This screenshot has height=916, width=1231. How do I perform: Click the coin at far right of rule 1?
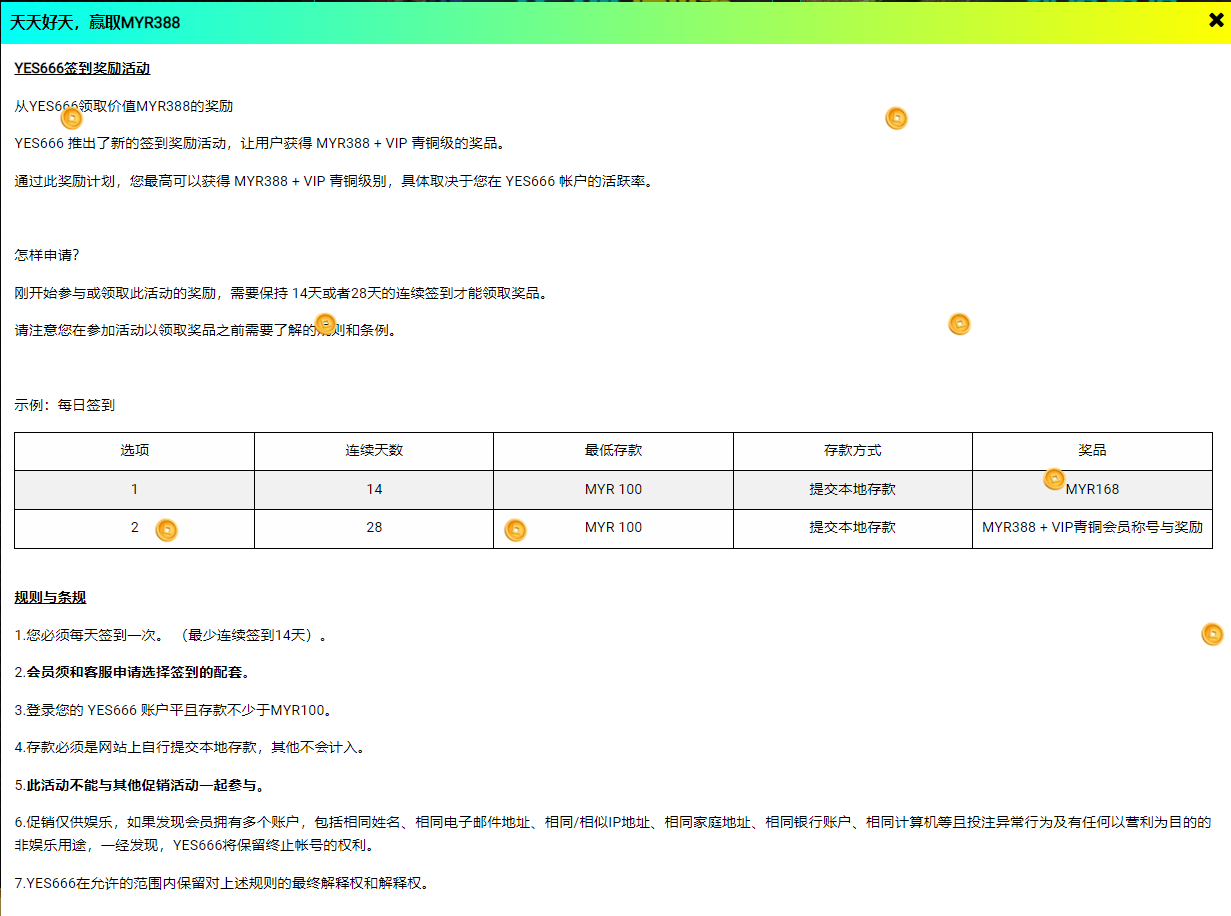[x=1212, y=634]
